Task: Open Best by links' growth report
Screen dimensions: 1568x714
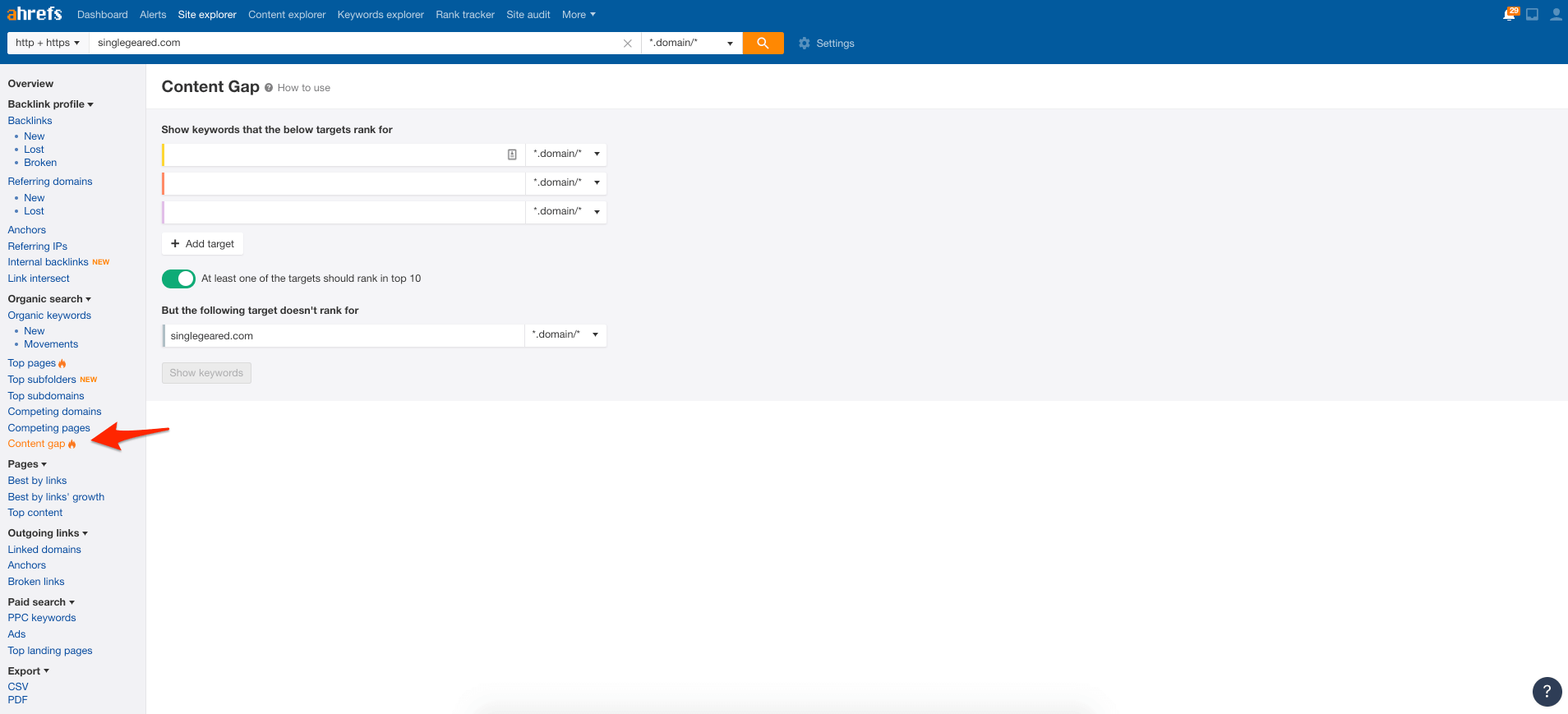Action: (56, 497)
